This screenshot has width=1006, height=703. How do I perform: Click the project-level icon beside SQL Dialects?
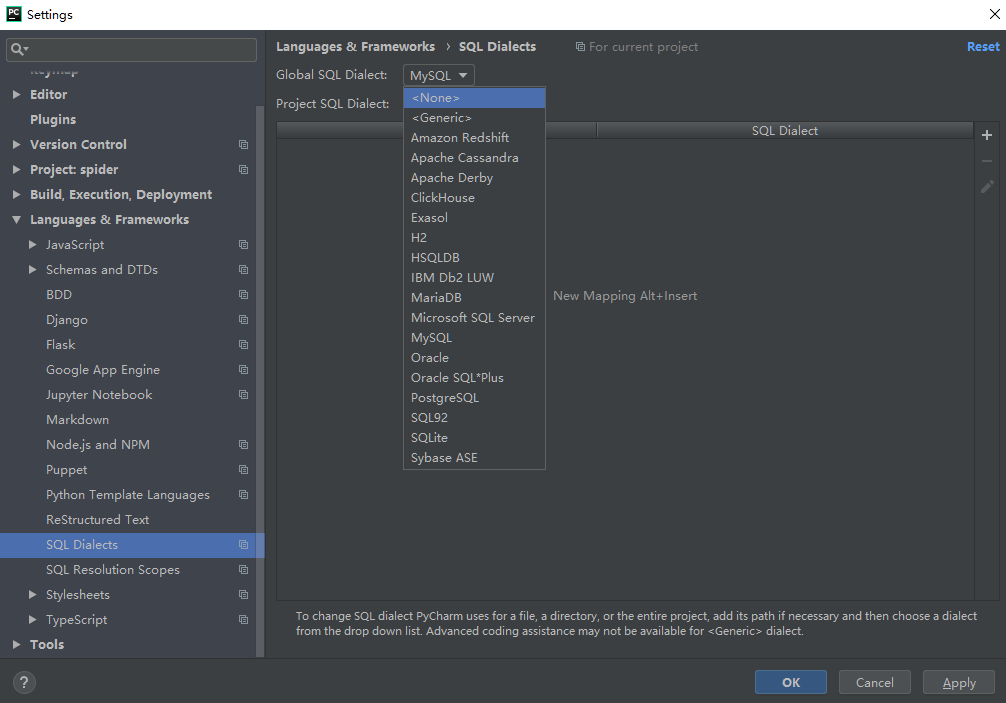[243, 545]
